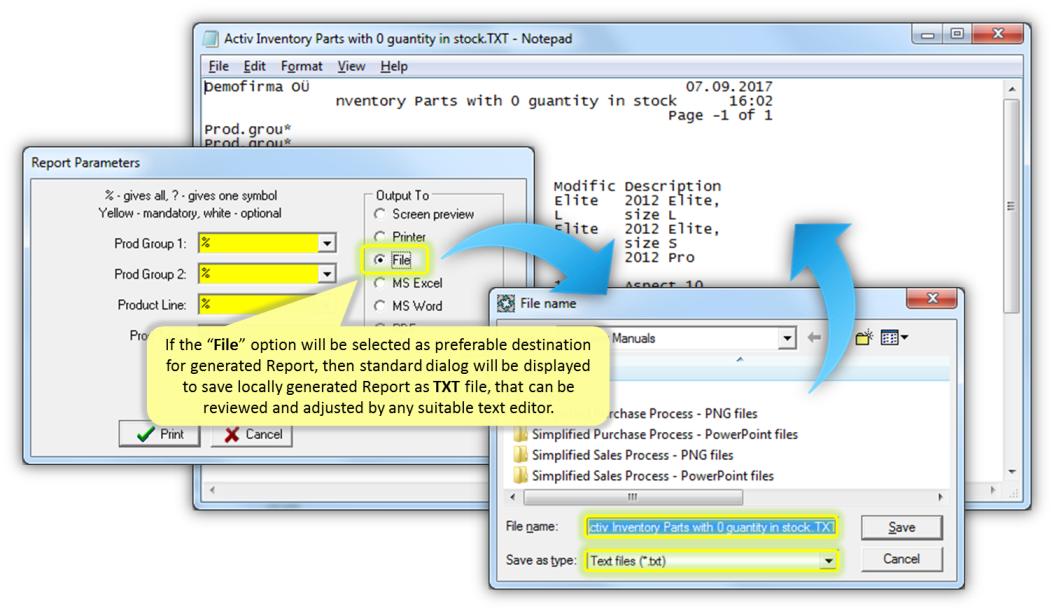Close the File name dialog
Viewport: 1054px width, 612px height.
point(933,299)
